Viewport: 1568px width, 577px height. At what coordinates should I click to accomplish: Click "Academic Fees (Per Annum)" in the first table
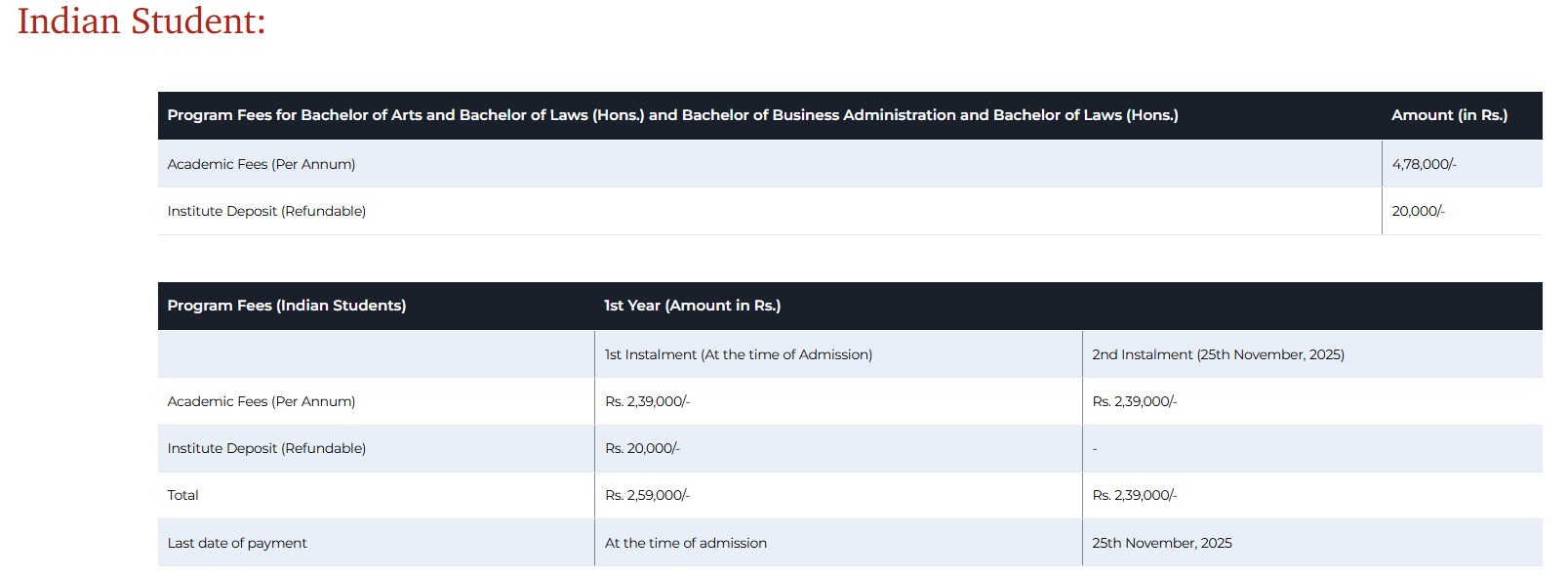click(x=261, y=164)
